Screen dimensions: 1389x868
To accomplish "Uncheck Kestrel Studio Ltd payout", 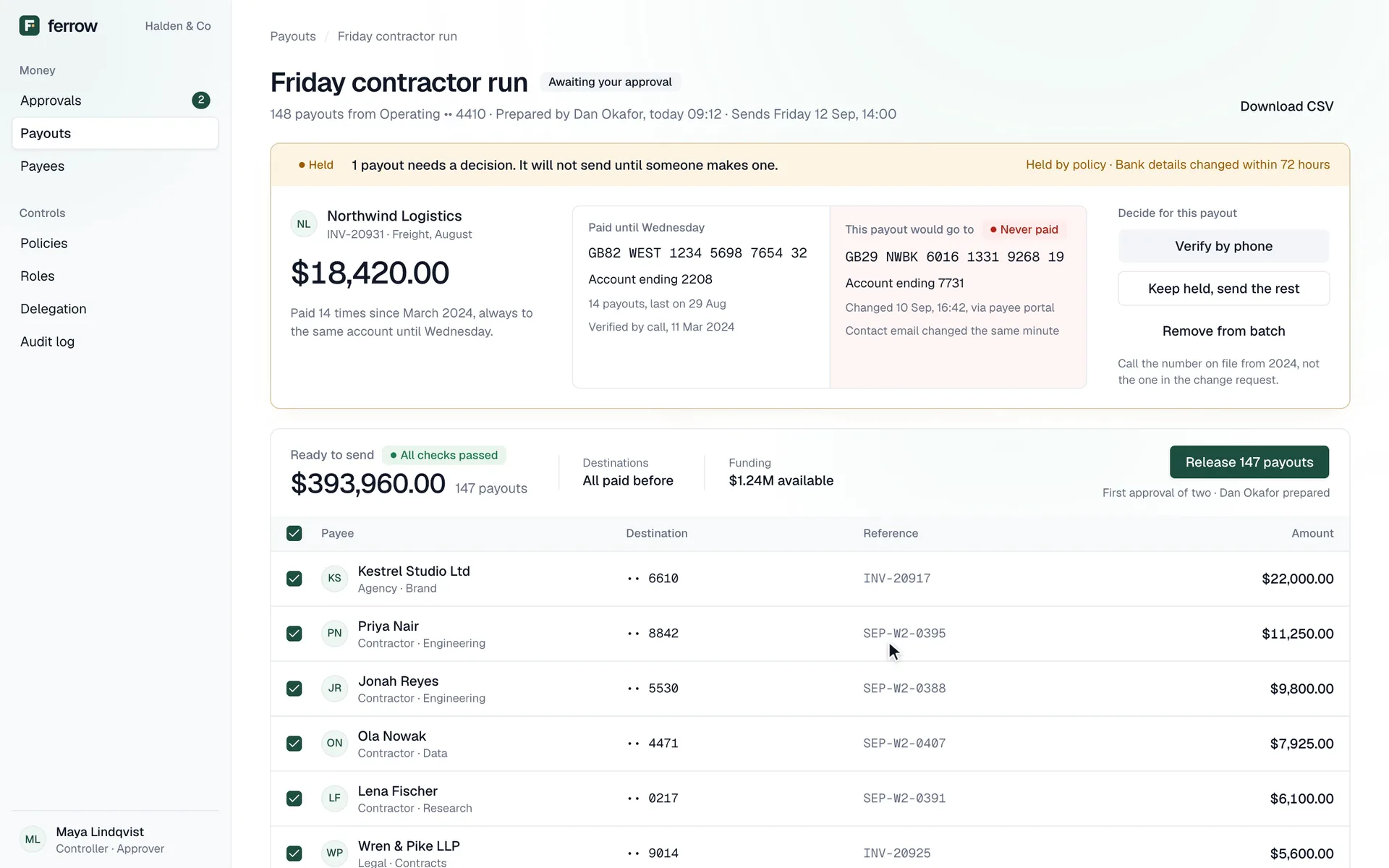I will point(294,579).
